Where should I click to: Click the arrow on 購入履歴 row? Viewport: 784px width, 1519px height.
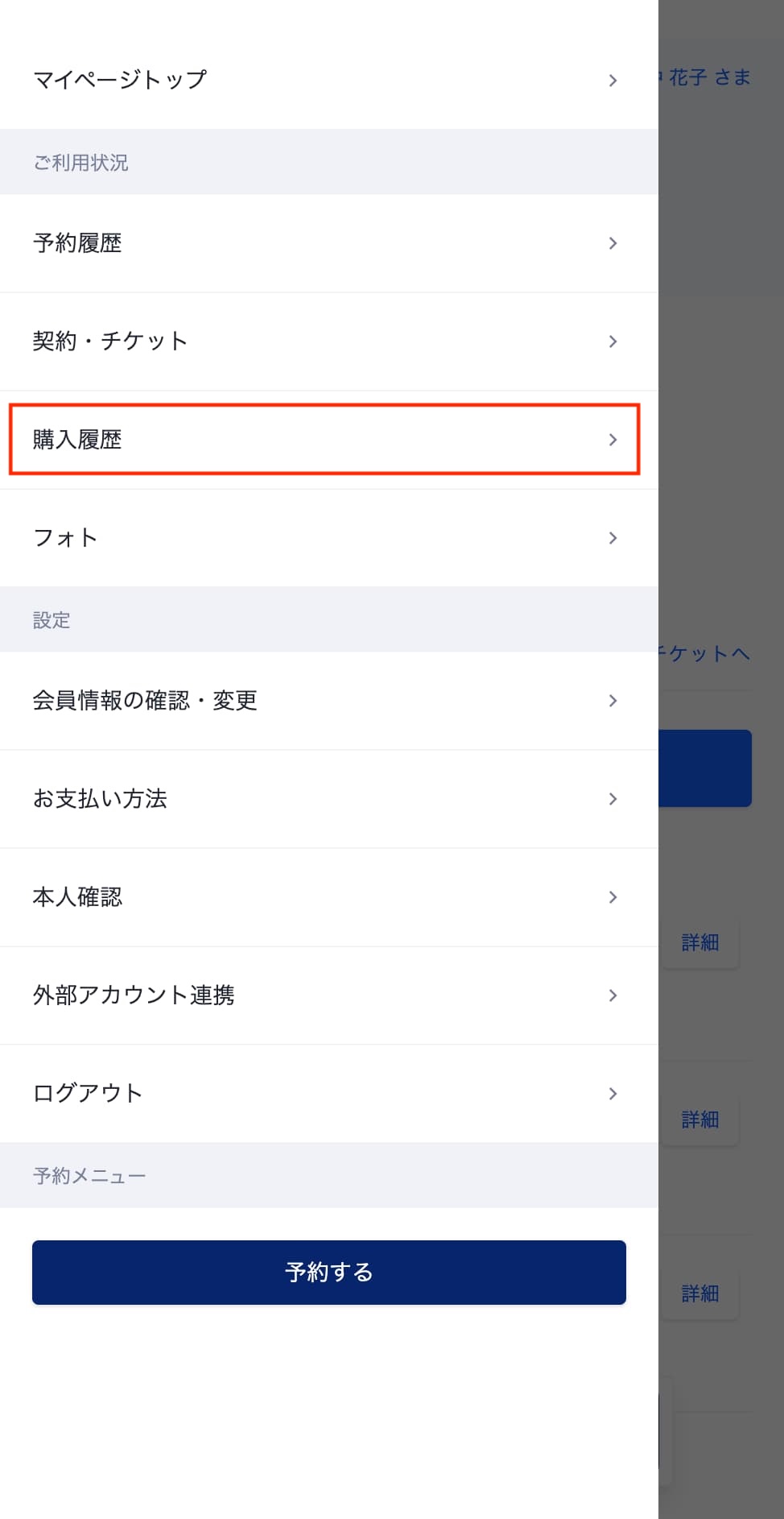coord(613,440)
